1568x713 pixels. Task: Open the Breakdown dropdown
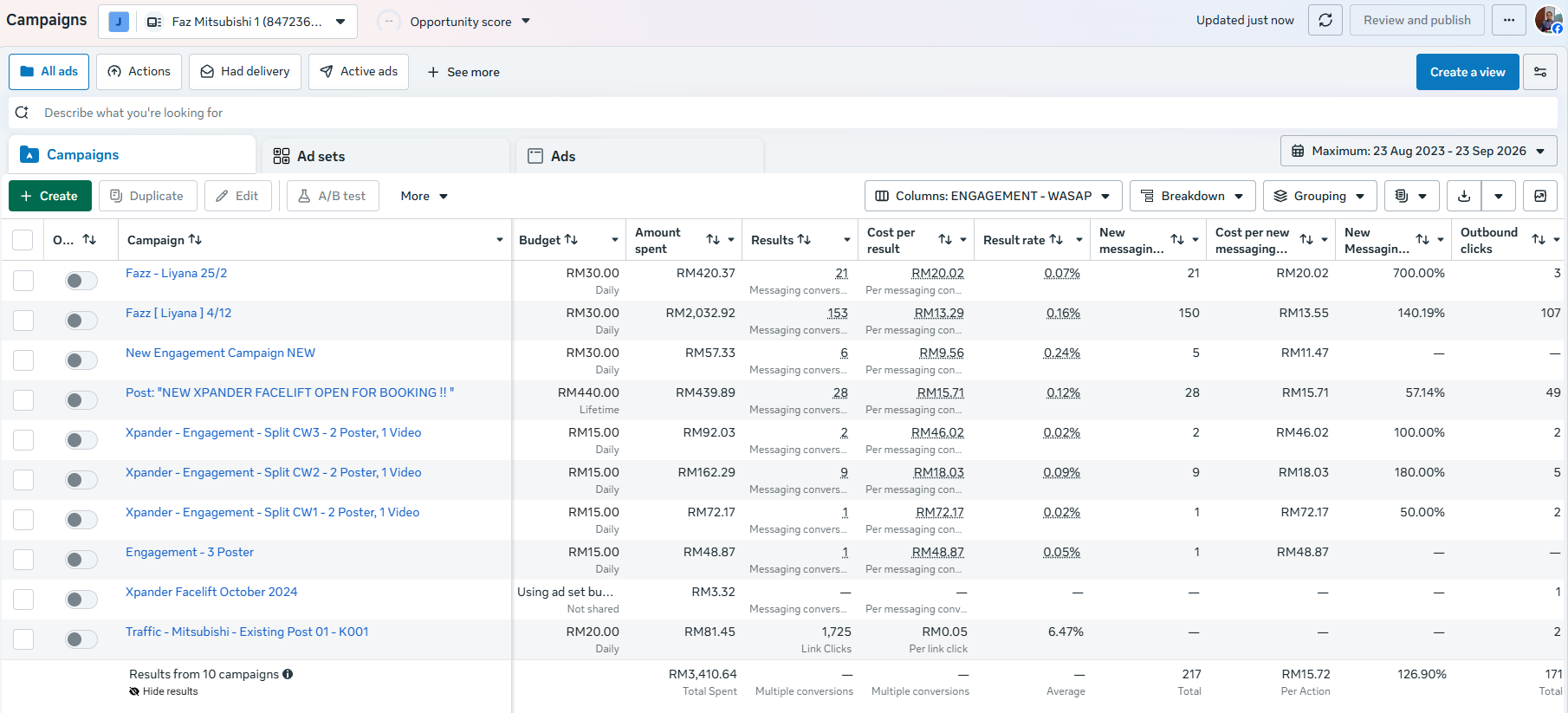click(1192, 196)
